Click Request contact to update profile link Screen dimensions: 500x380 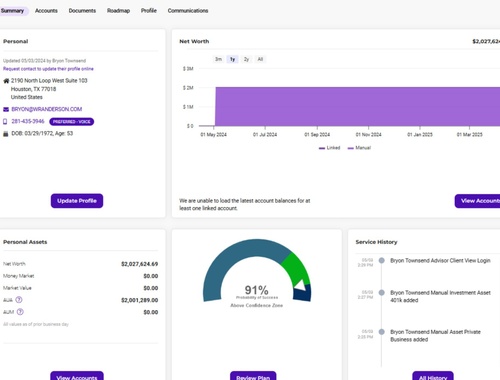click(x=48, y=69)
